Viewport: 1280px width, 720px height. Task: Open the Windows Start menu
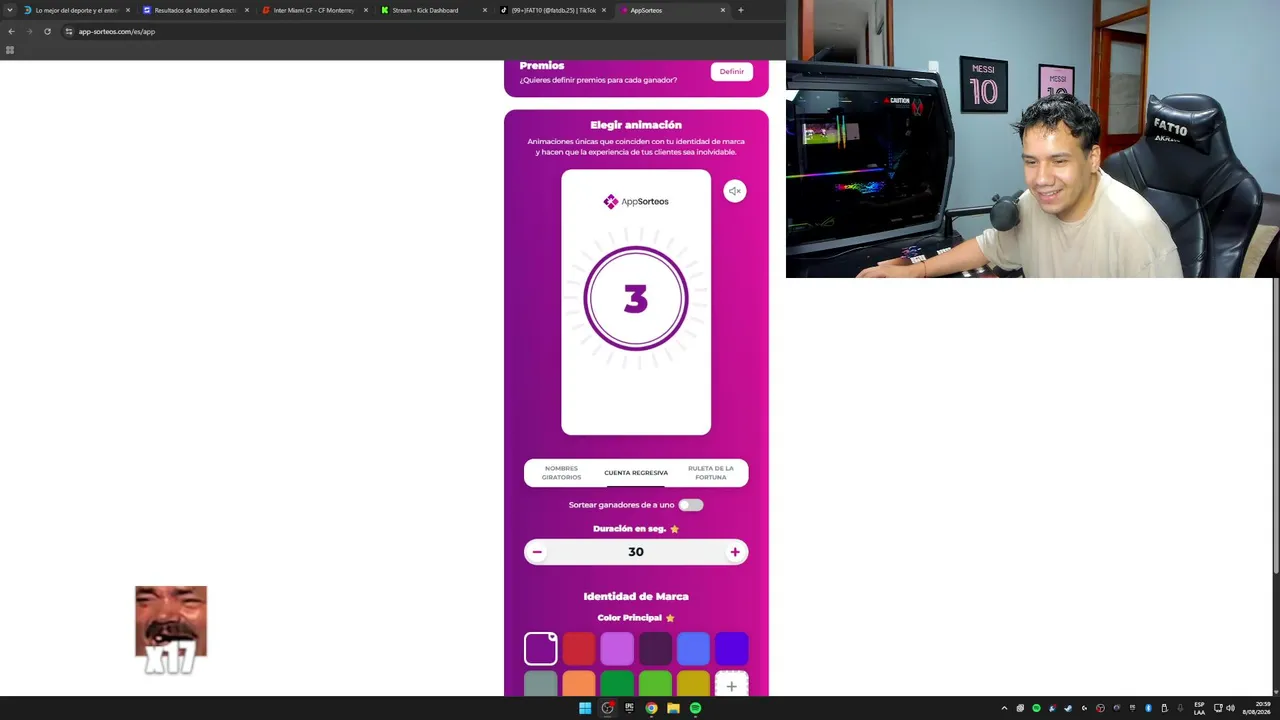(585, 708)
